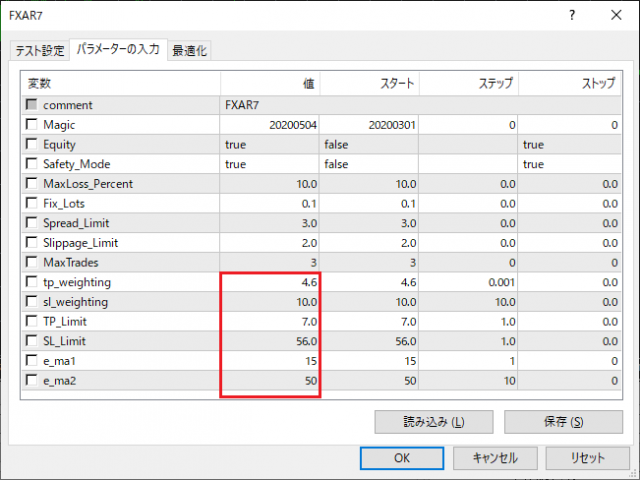Click the 値 column header

270,84
